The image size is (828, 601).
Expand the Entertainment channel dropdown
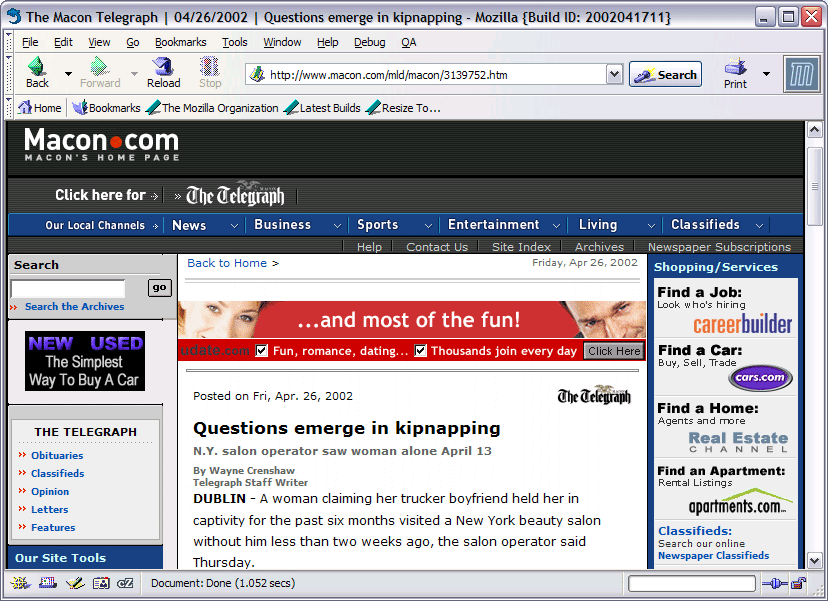click(556, 226)
